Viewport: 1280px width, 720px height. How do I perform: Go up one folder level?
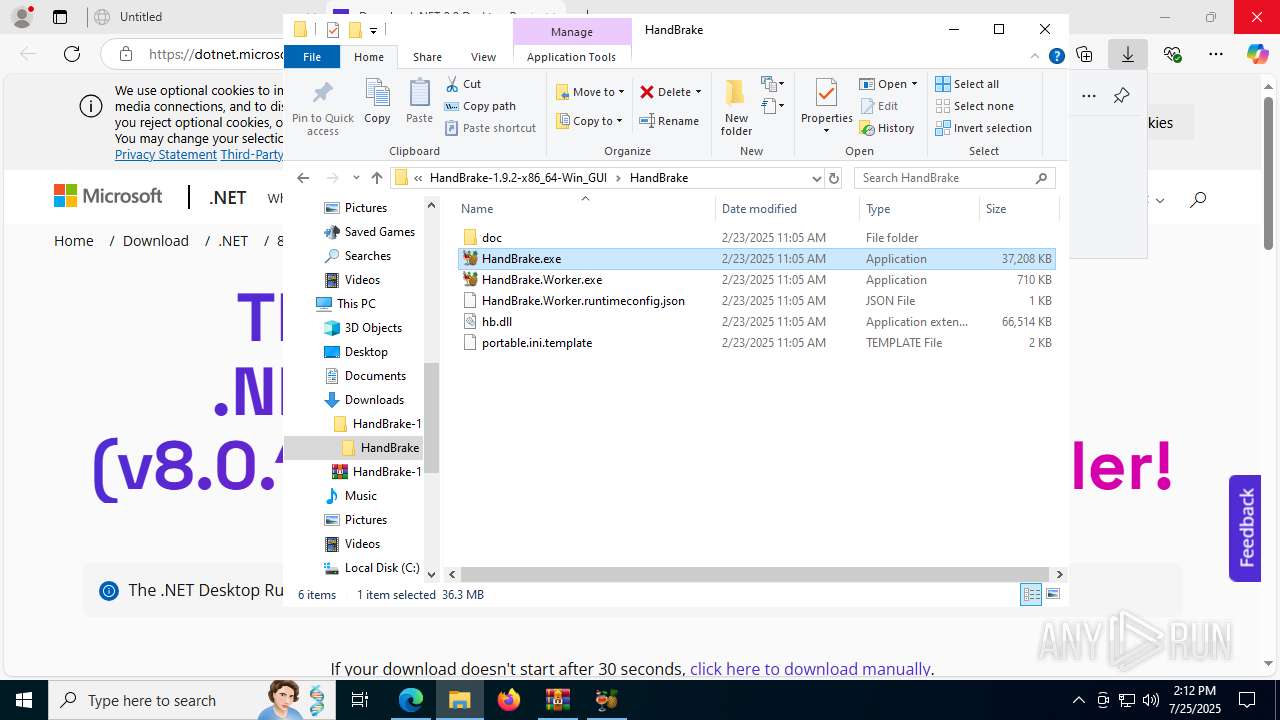376,178
